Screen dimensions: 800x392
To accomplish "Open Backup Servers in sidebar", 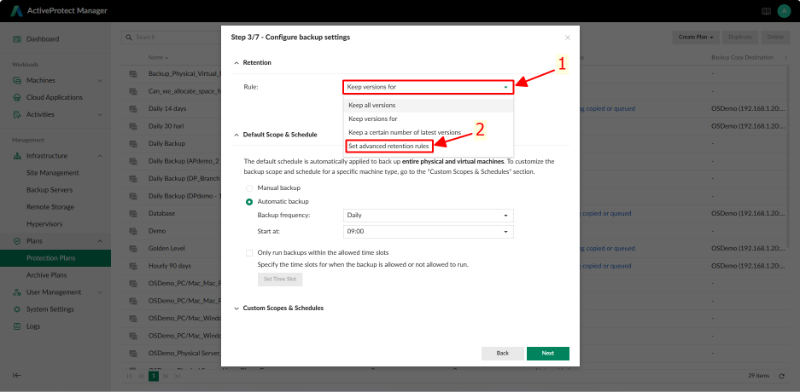I will pyautogui.click(x=49, y=190).
